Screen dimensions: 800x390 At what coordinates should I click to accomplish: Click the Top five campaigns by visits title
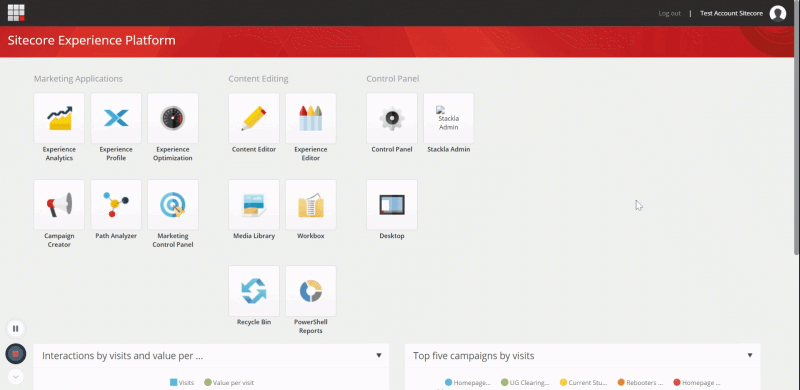(x=473, y=356)
